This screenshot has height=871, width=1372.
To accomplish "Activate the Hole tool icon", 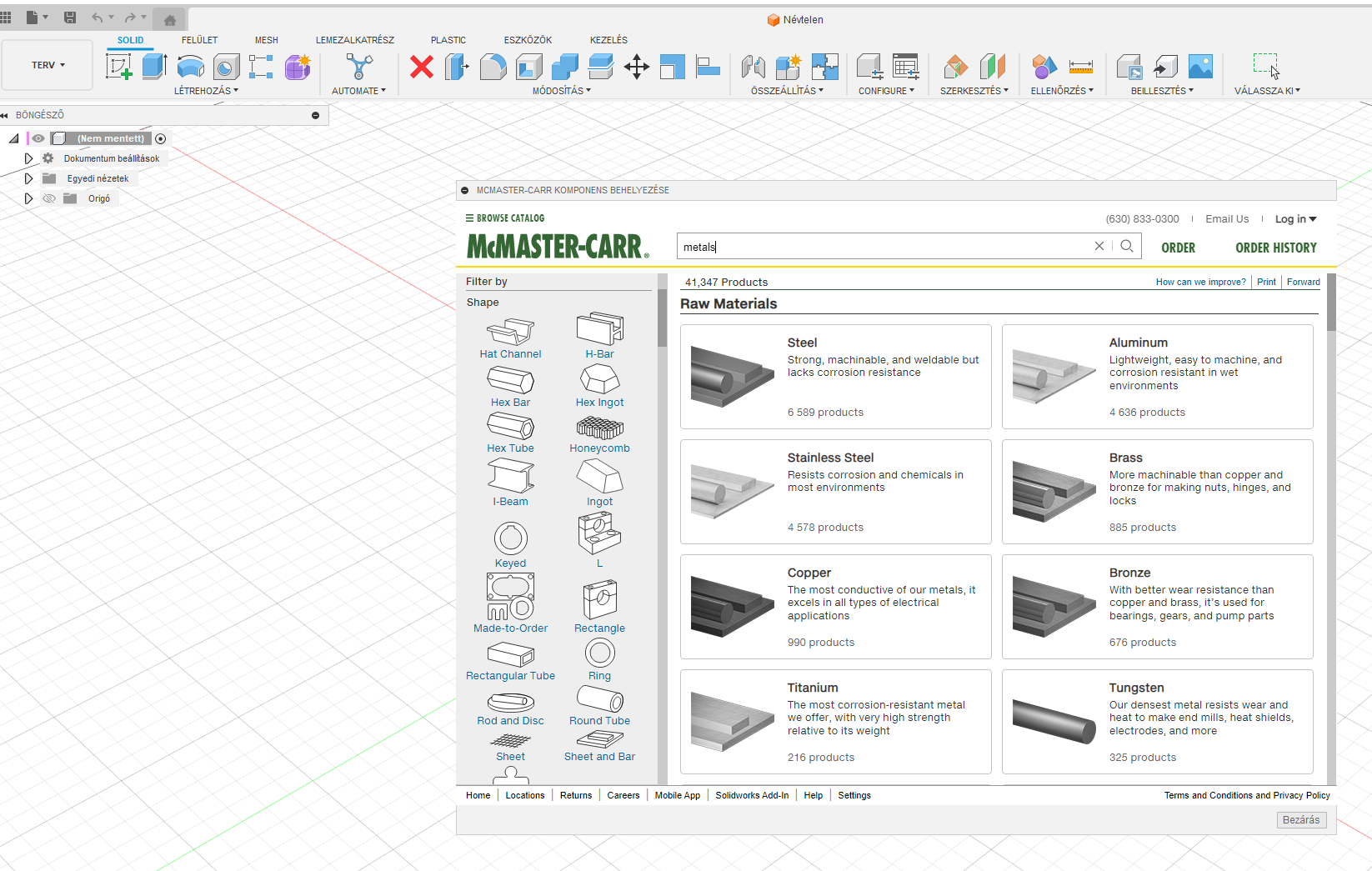I will pyautogui.click(x=226, y=67).
